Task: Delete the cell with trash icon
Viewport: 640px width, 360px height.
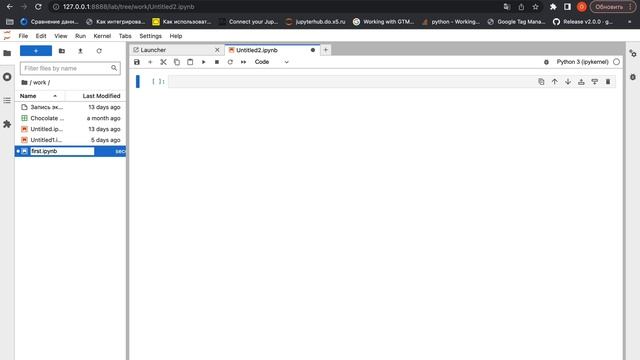Action: [x=608, y=82]
